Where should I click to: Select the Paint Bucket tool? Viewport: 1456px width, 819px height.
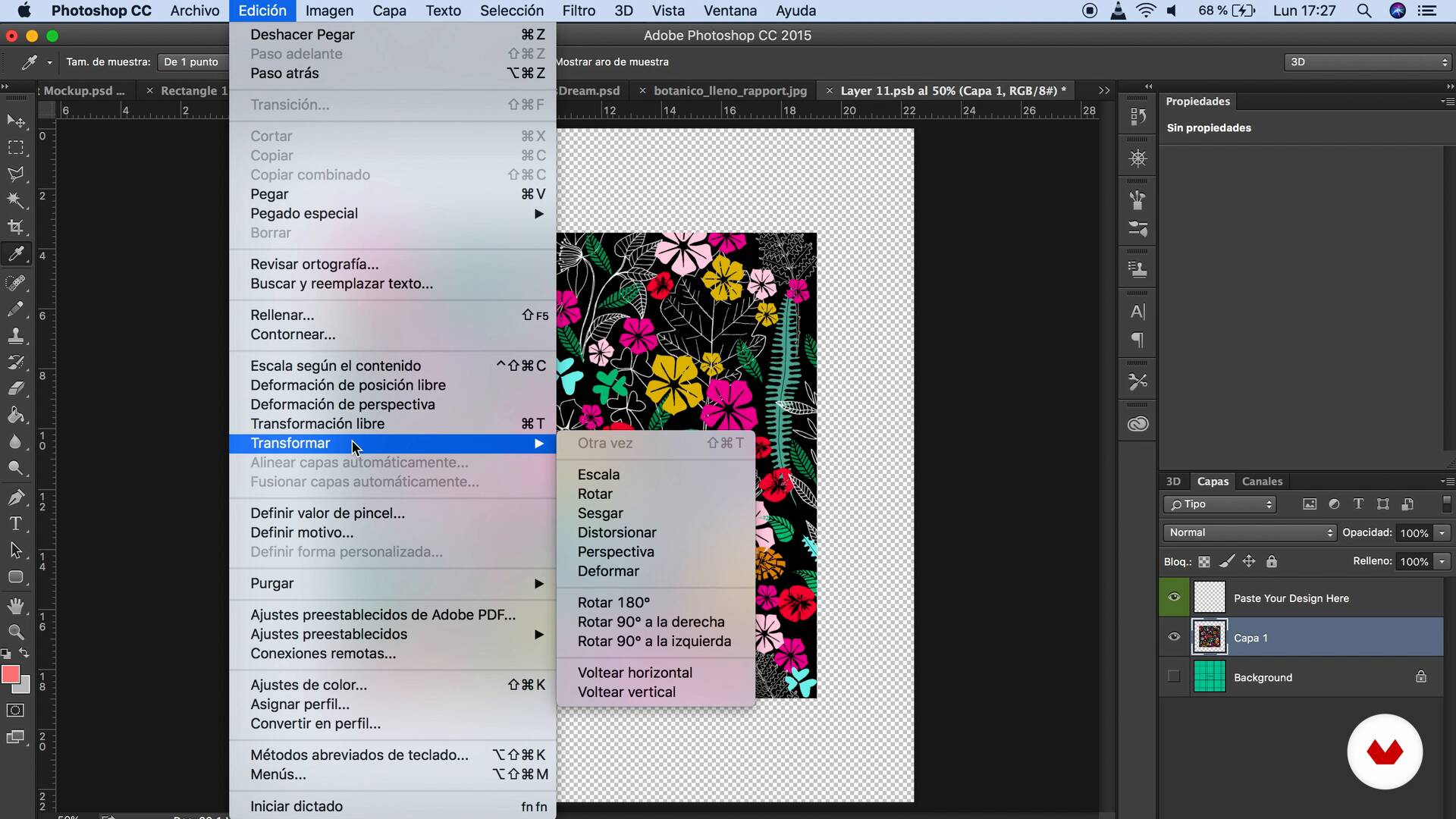(16, 416)
